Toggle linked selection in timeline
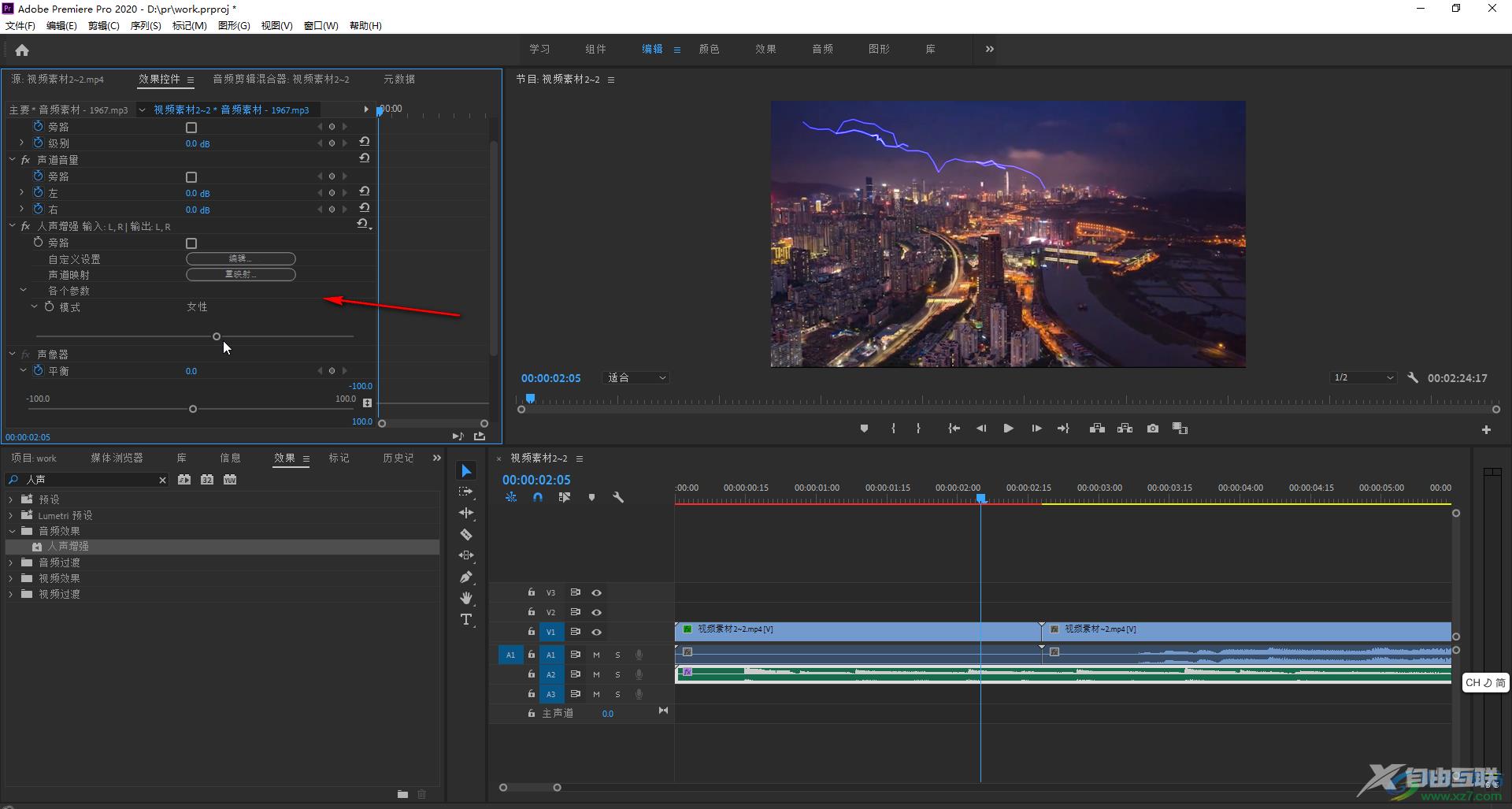Viewport: 1512px width, 809px height. coord(565,498)
